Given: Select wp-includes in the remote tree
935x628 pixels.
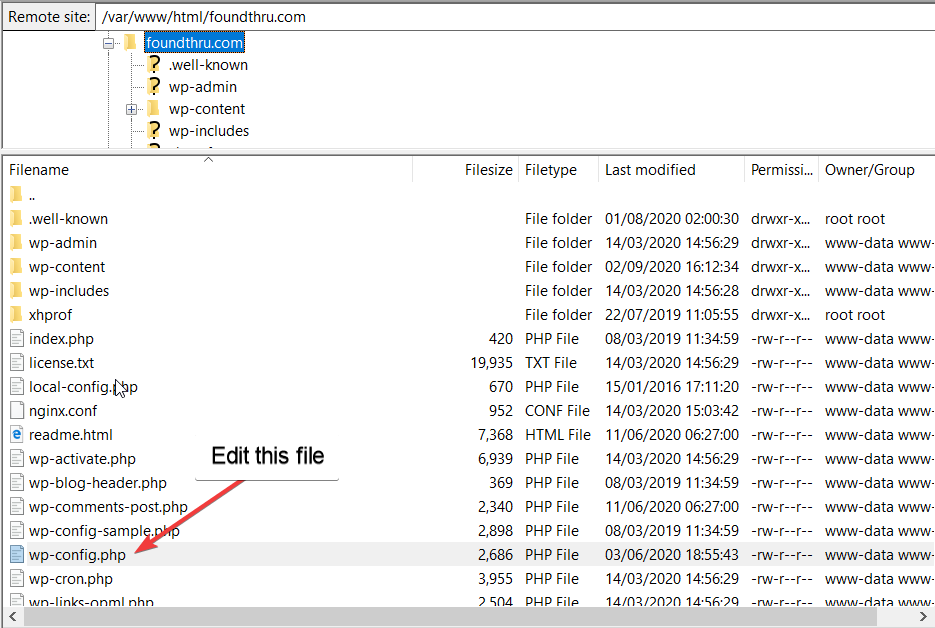Looking at the screenshot, I should [x=209, y=131].
